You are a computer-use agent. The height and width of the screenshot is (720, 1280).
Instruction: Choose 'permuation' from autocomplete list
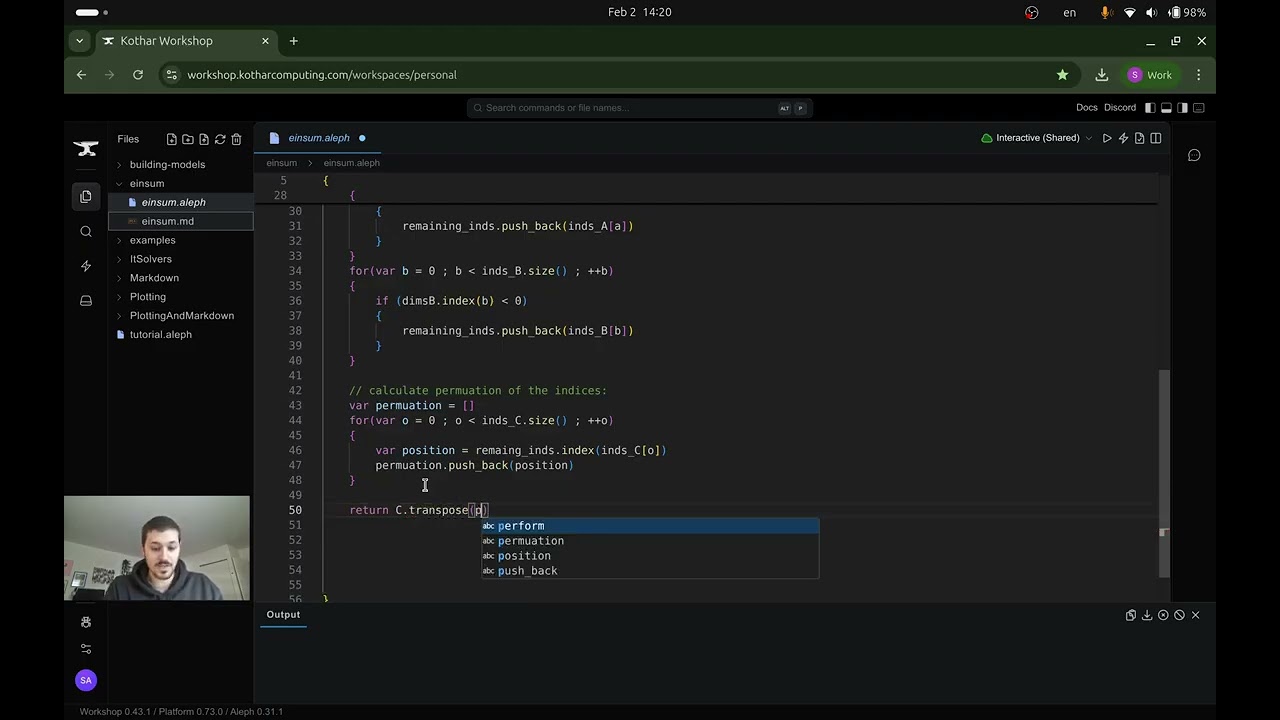pos(650,541)
